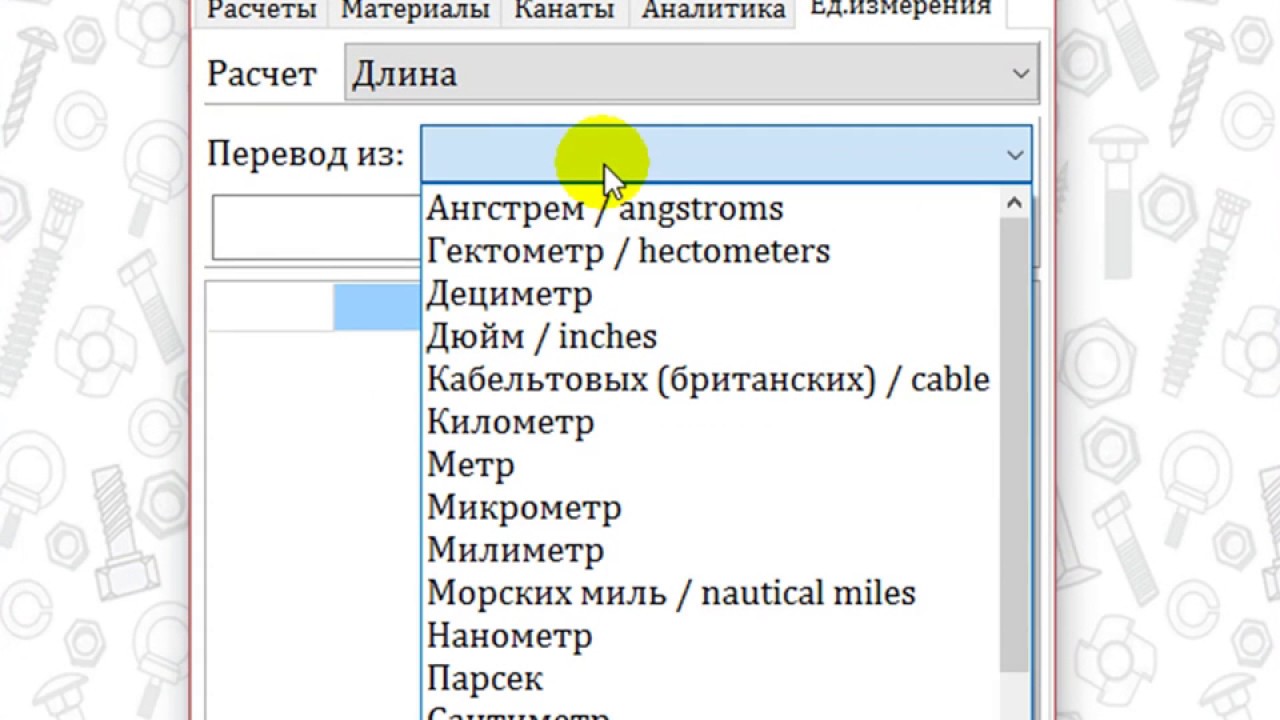Expand the Расчет Длина dropdown
This screenshot has width=1280, height=720.
point(1020,73)
